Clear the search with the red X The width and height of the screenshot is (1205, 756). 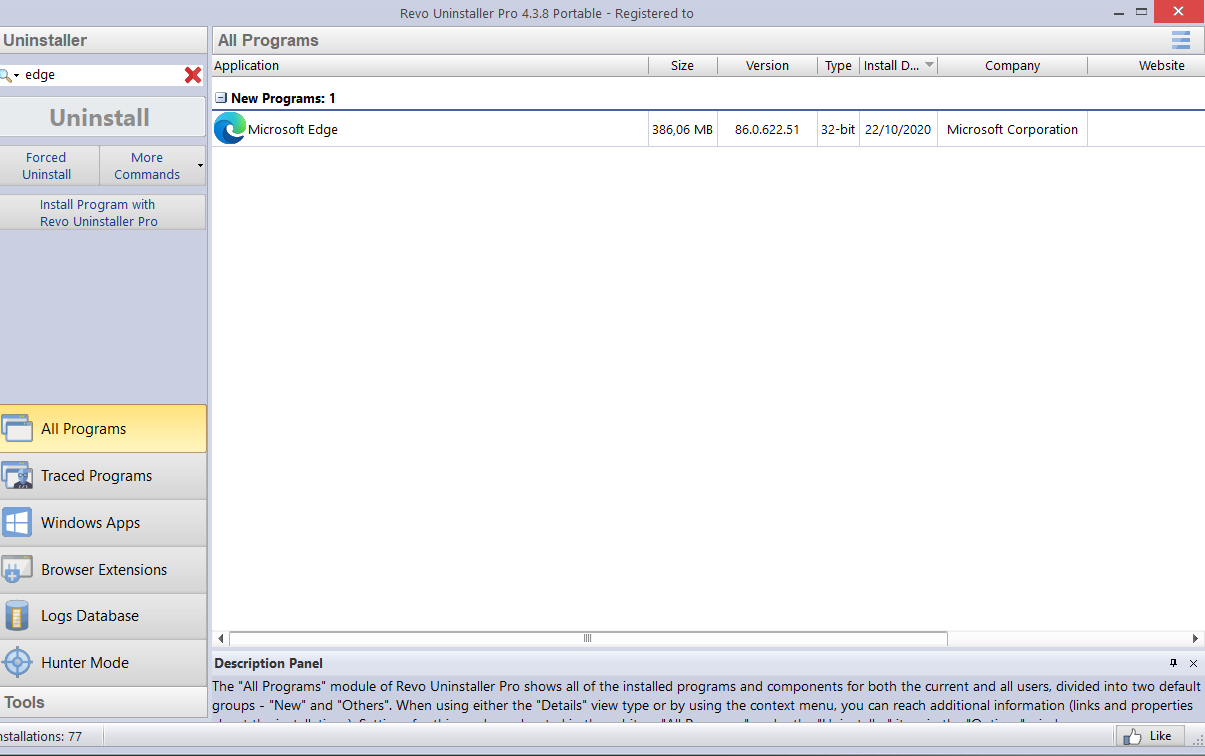(x=193, y=75)
